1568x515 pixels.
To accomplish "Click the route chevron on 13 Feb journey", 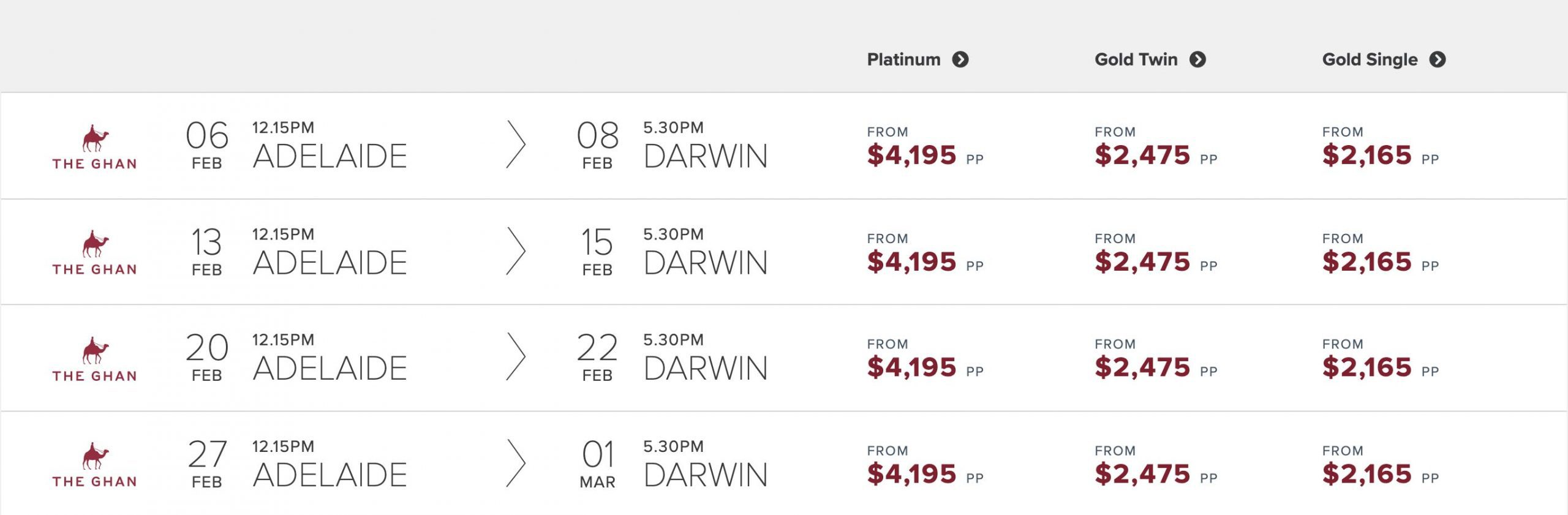I will pos(516,251).
